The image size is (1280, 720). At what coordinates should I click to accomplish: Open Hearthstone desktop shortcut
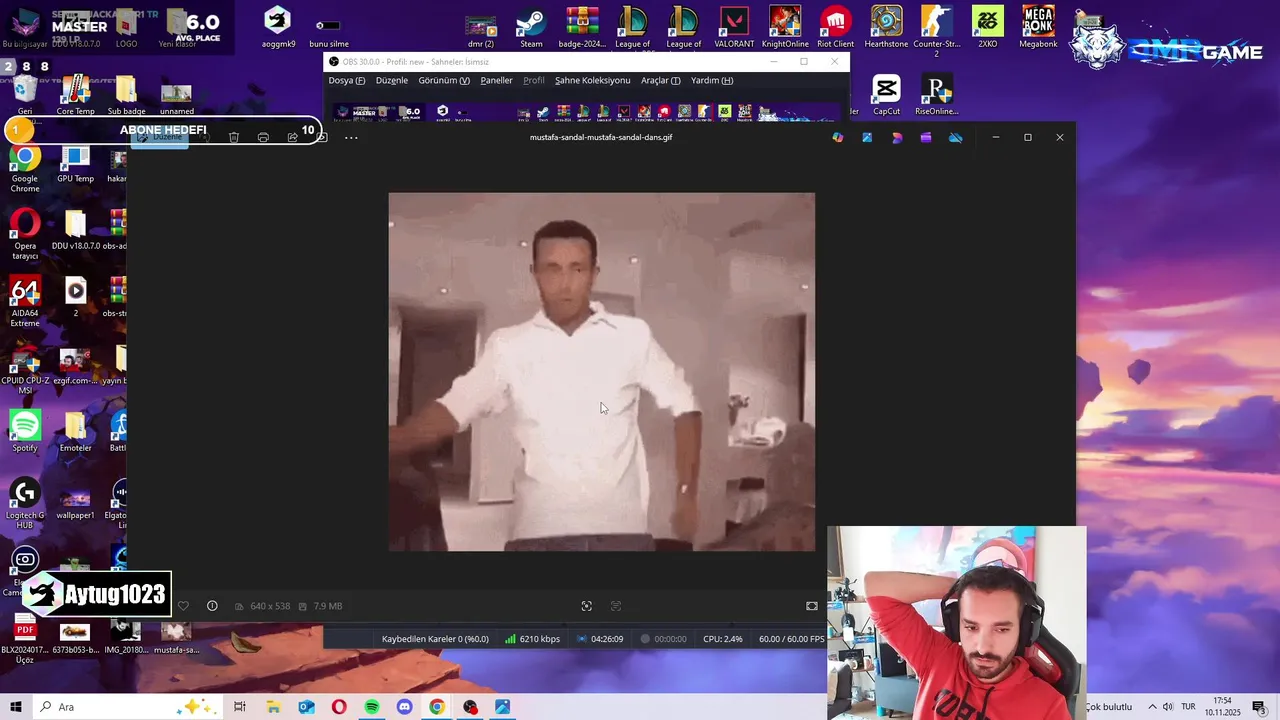(x=886, y=27)
